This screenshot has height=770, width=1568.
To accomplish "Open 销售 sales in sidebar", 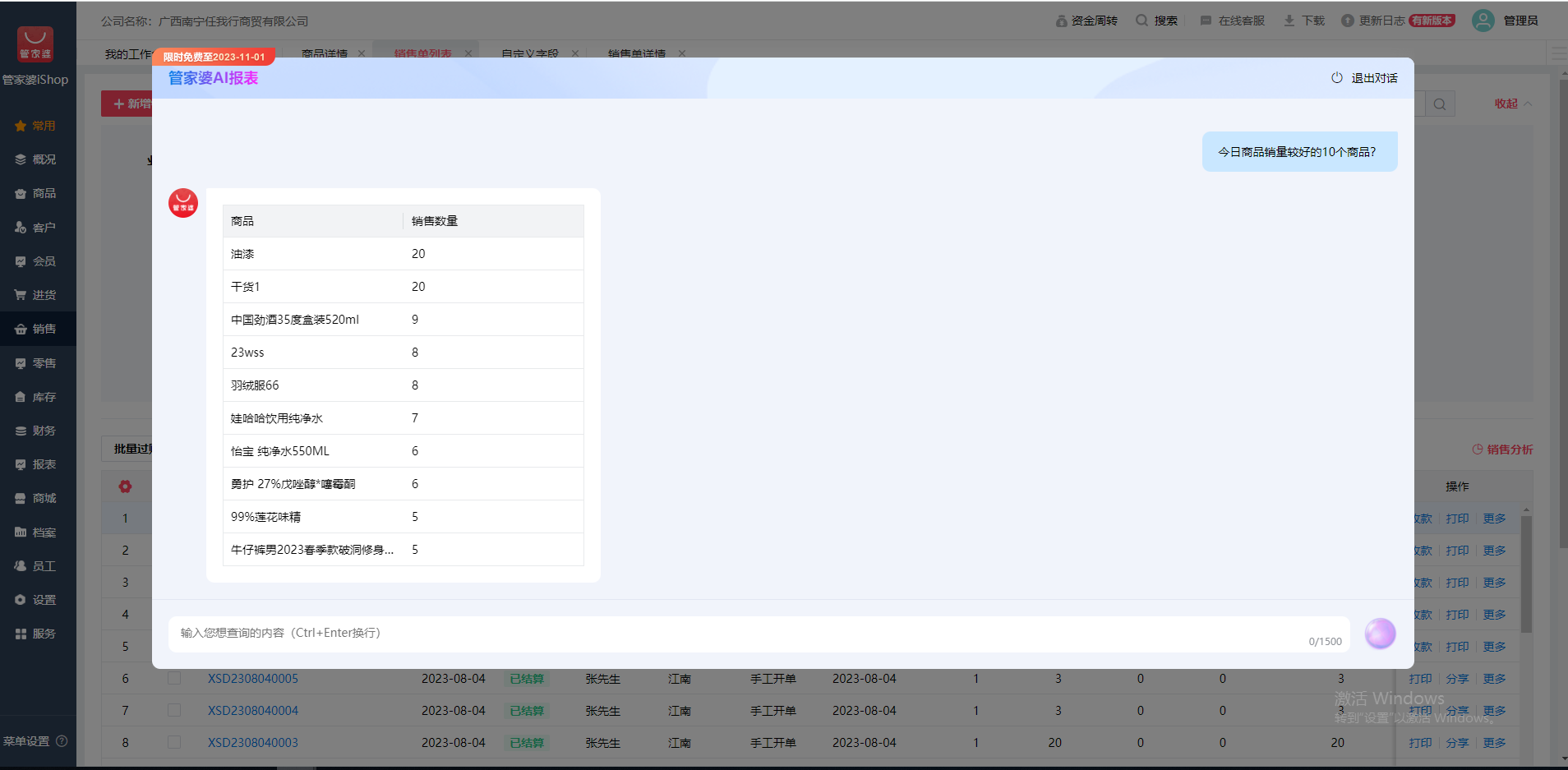I will (x=38, y=329).
